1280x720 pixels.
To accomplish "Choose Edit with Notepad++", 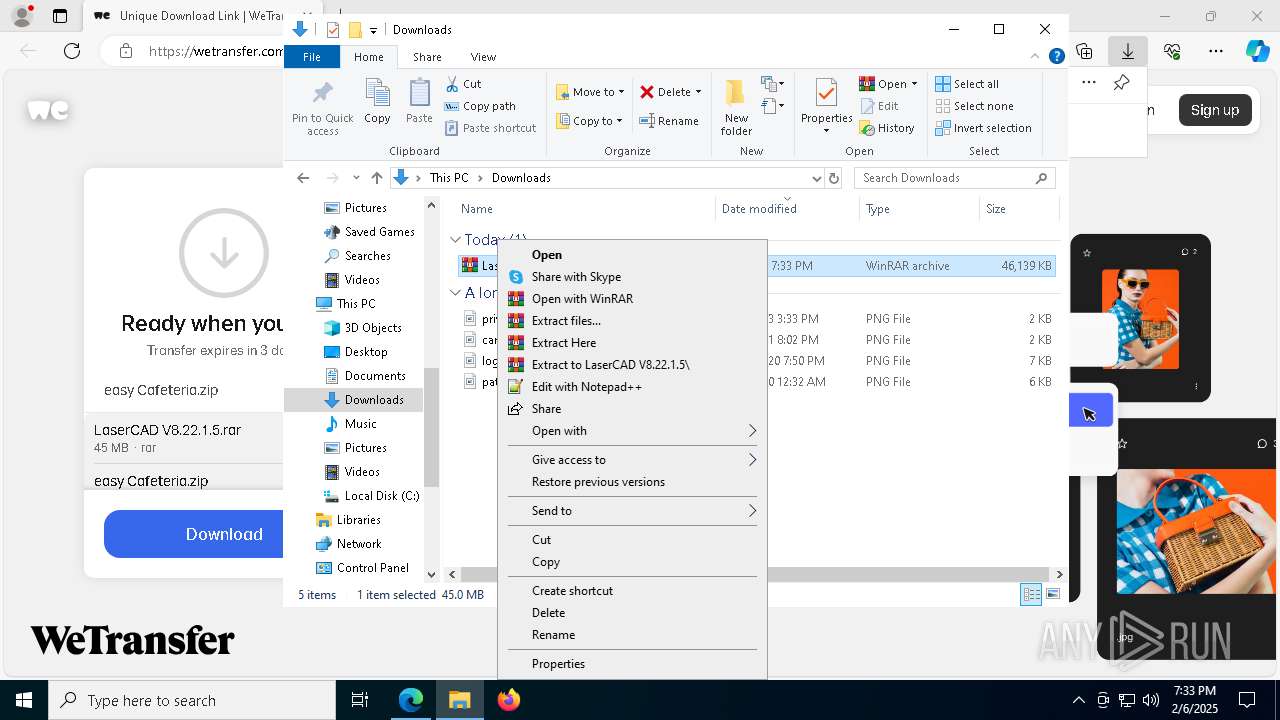I will point(632,387).
